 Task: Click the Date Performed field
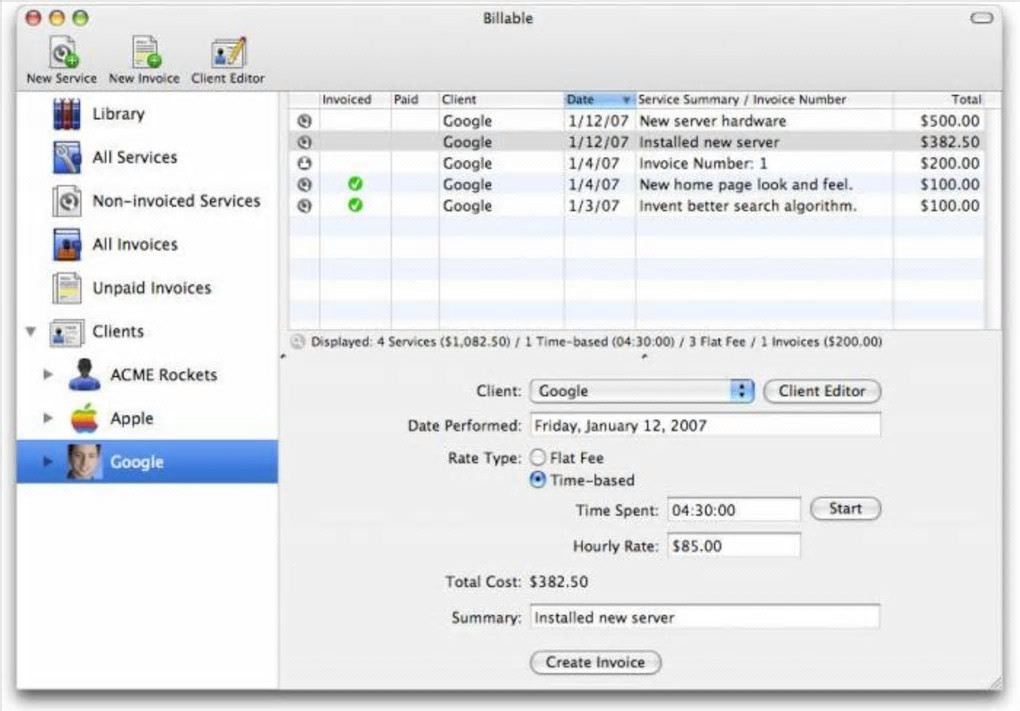click(705, 425)
